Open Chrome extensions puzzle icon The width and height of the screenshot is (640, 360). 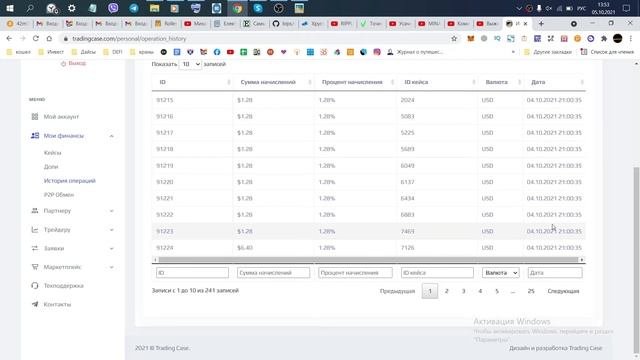[604, 38]
